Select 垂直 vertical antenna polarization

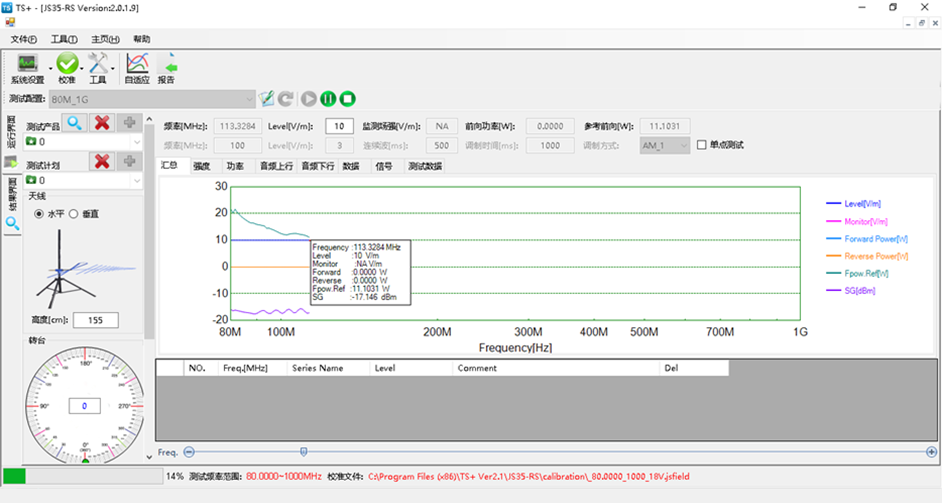73,214
